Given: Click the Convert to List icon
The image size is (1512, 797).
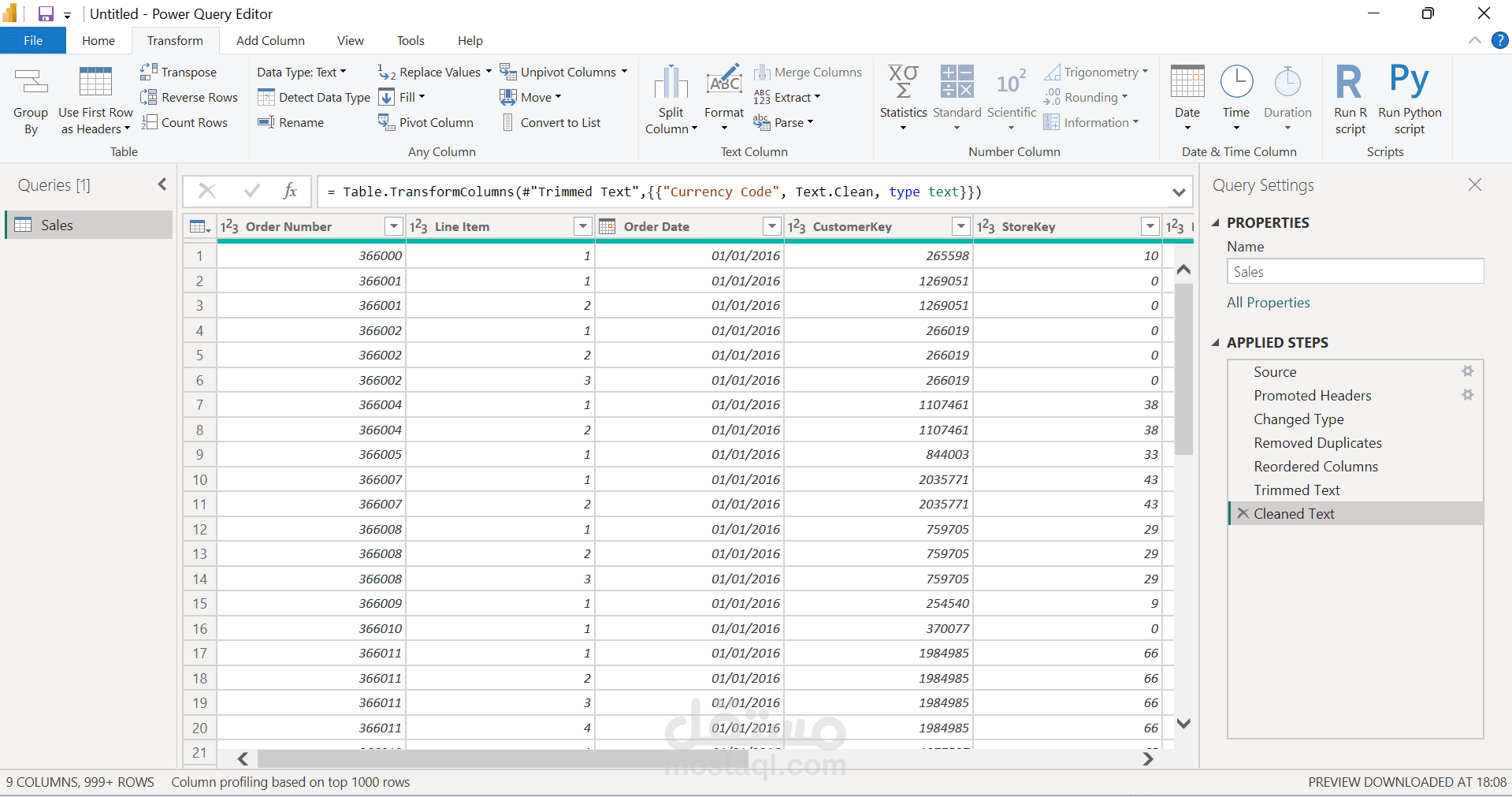Looking at the screenshot, I should (x=508, y=122).
